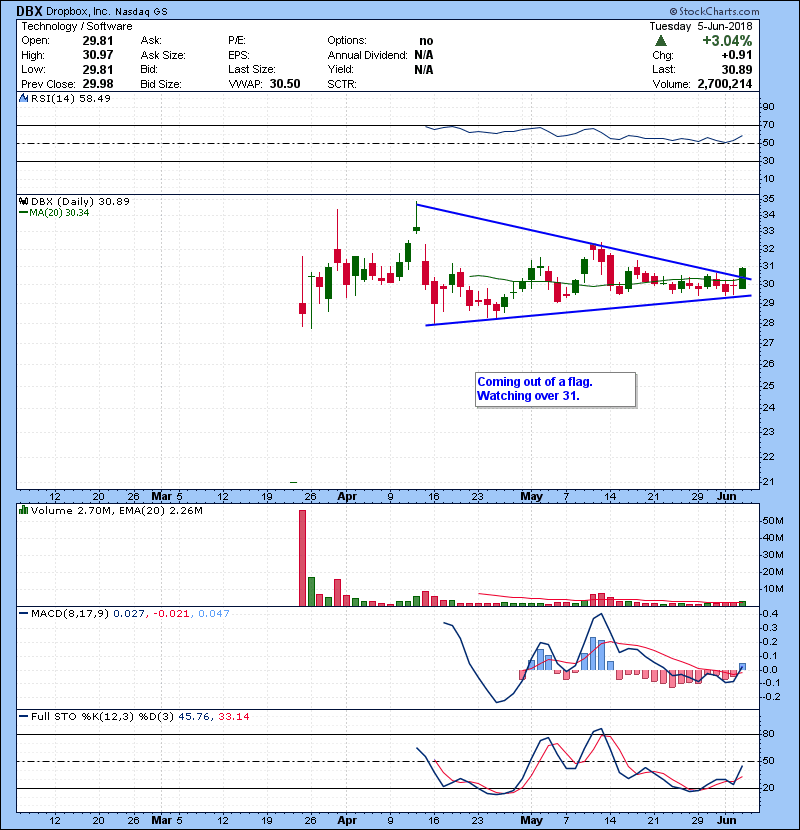Click the stochastic %K value 45.76
Screen dimensions: 800x830
[x=194, y=716]
